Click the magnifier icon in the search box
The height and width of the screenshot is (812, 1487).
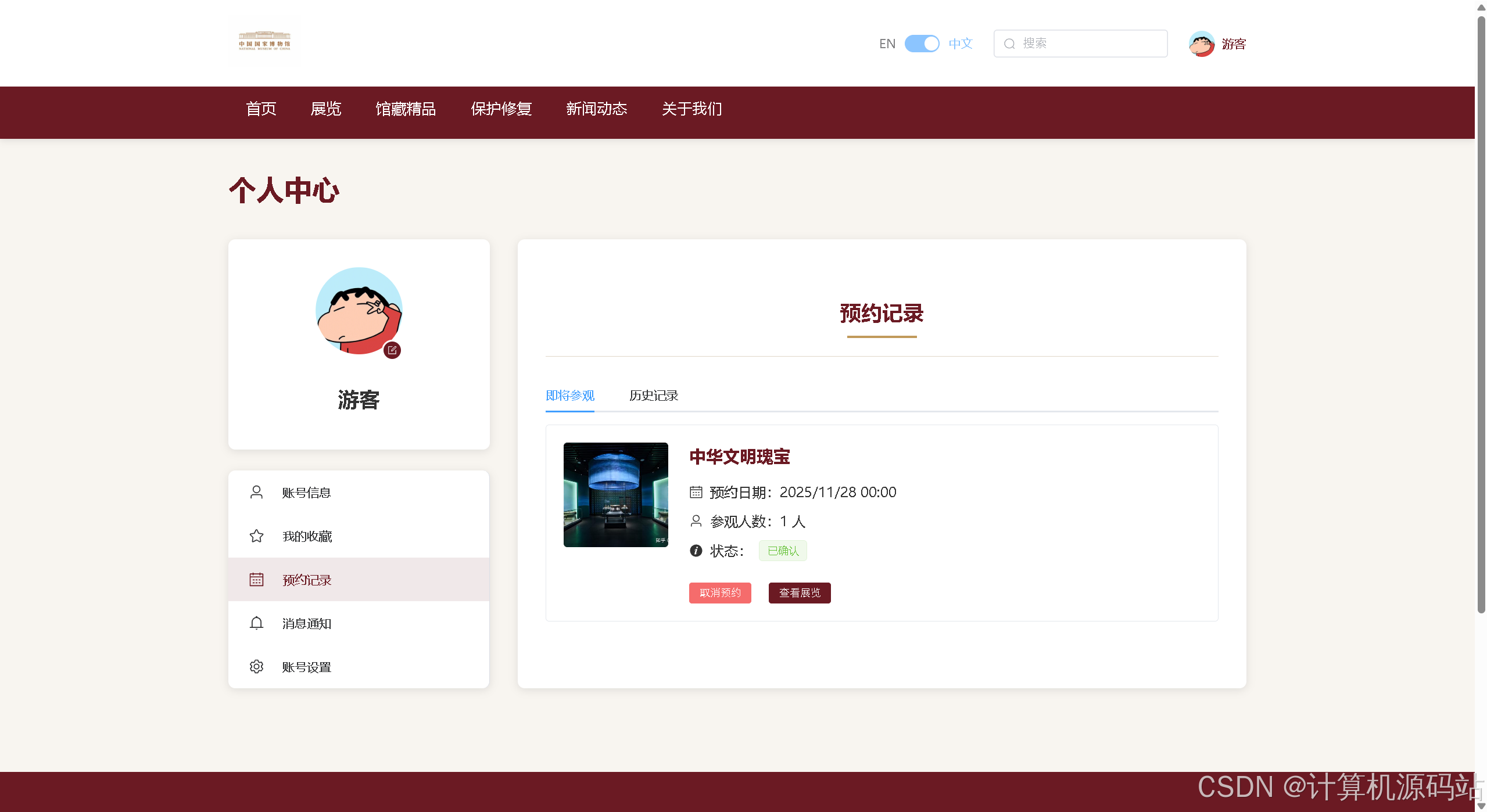coord(1009,44)
